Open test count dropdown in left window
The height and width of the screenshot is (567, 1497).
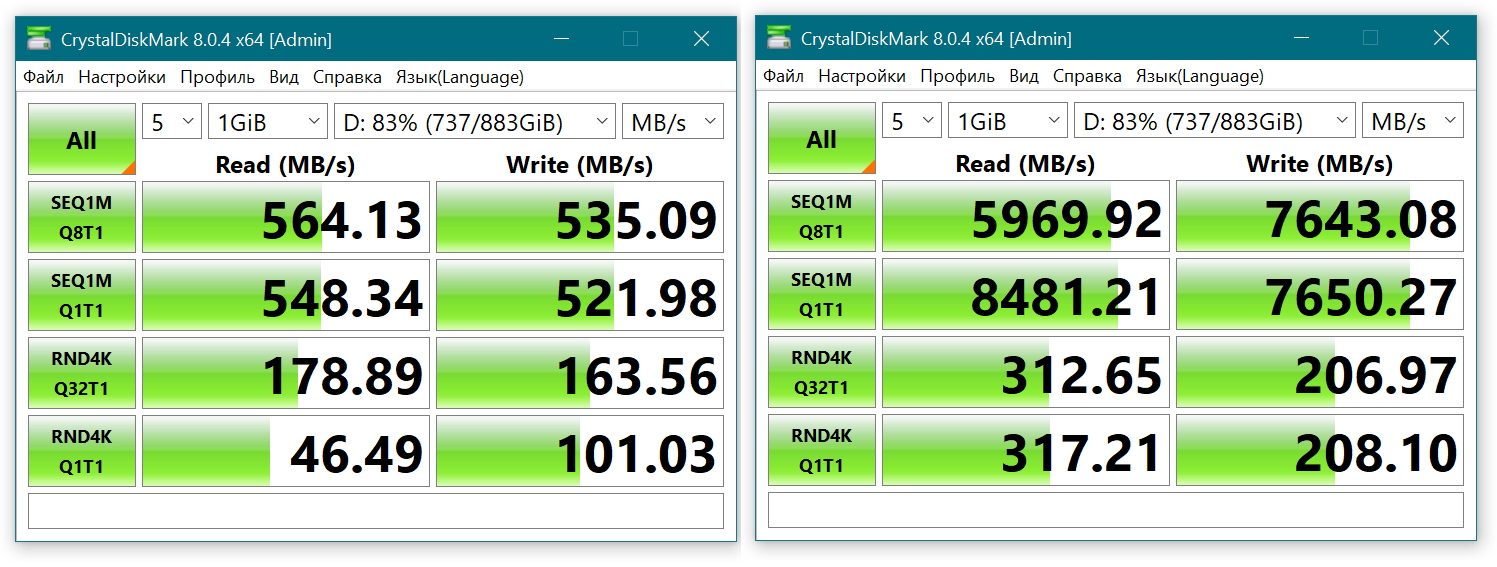pos(172,122)
